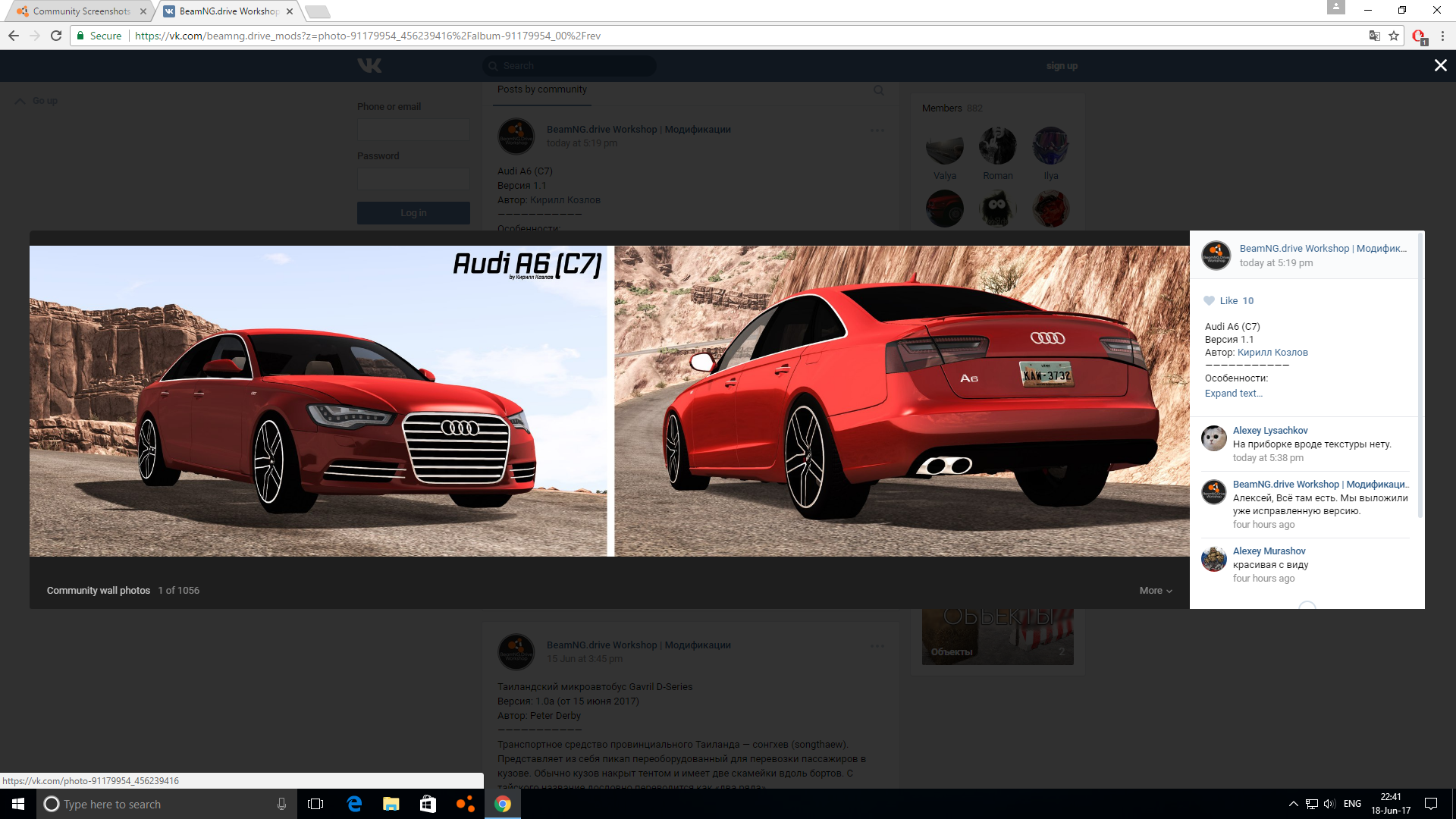The image size is (1456, 819).
Task: Close the Community Screenshots tab
Action: 143,11
